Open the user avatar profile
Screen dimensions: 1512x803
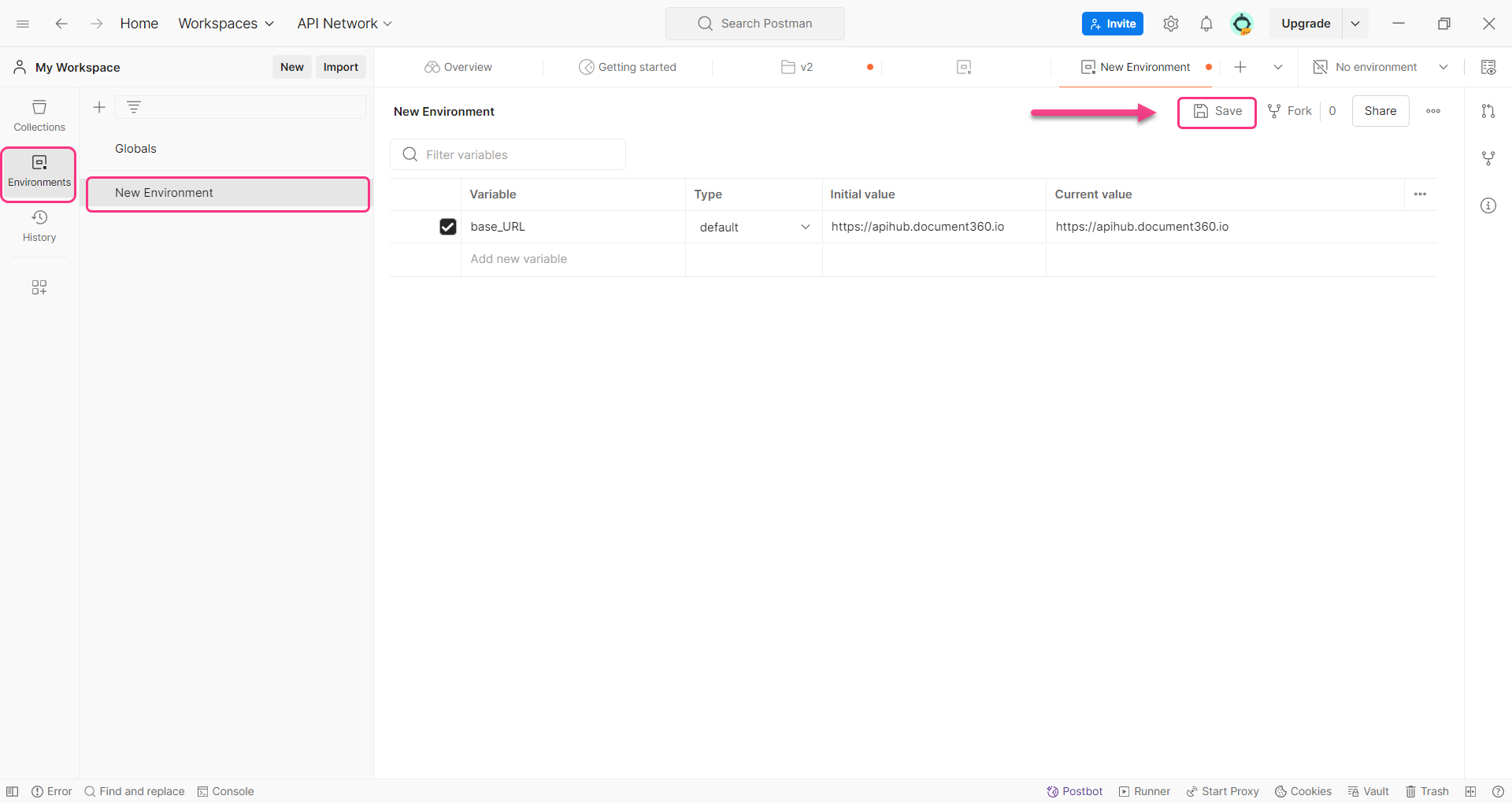(x=1242, y=24)
